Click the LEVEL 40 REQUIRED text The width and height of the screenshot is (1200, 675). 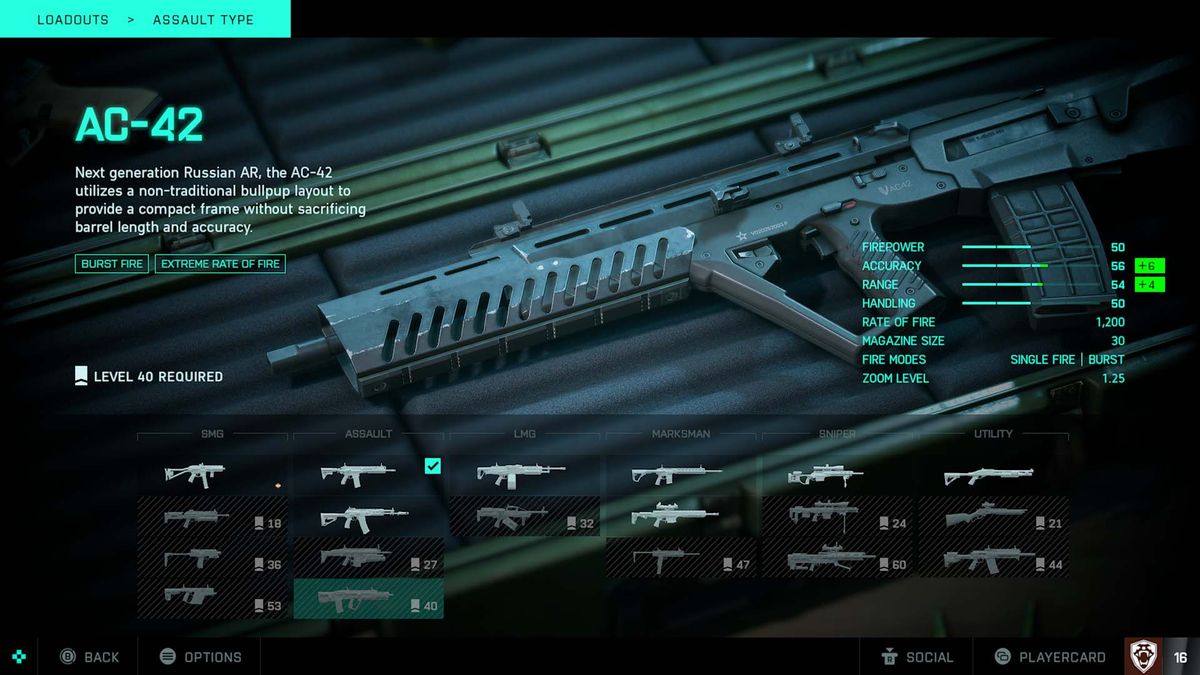tap(158, 377)
